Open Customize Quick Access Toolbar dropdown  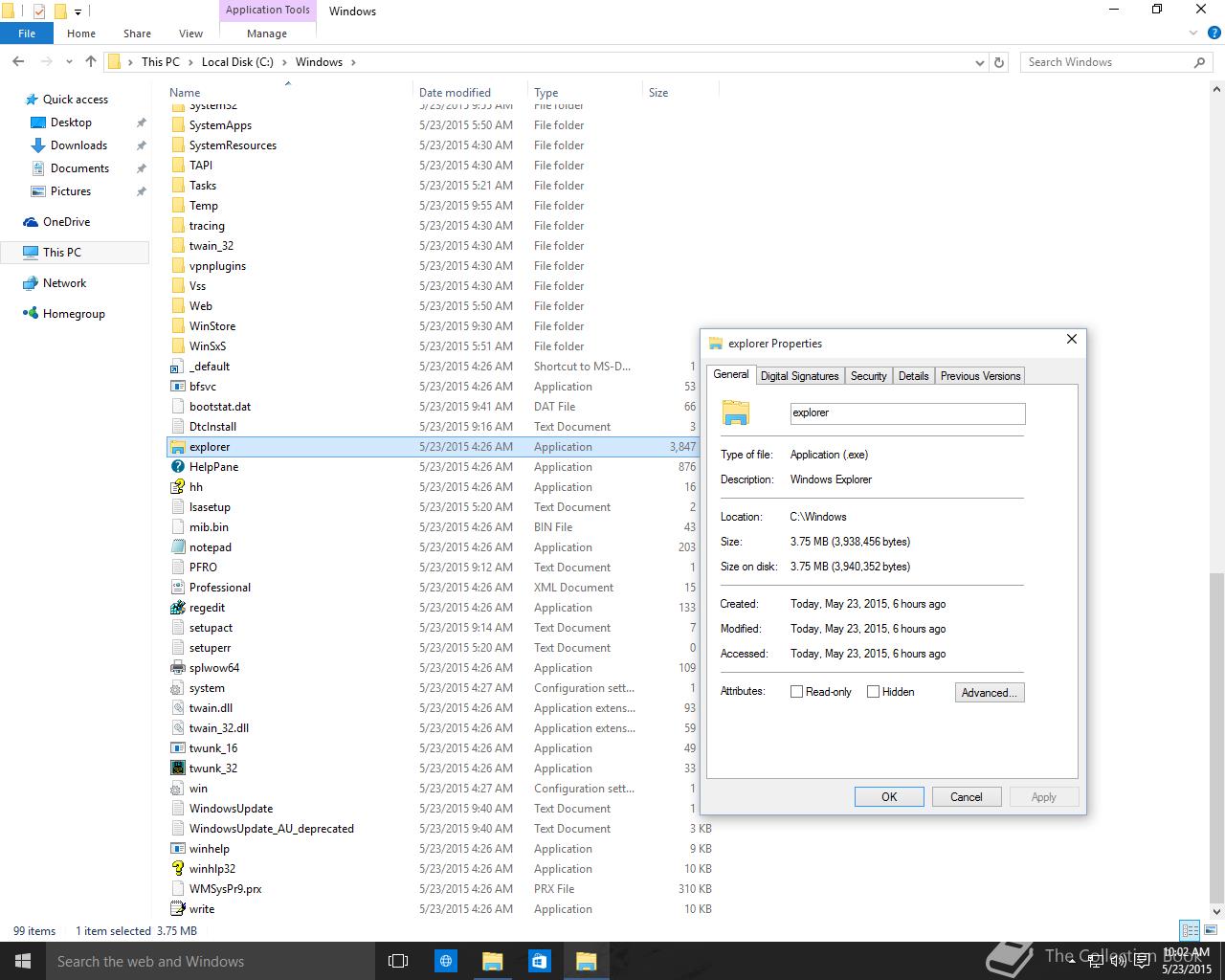point(78,12)
